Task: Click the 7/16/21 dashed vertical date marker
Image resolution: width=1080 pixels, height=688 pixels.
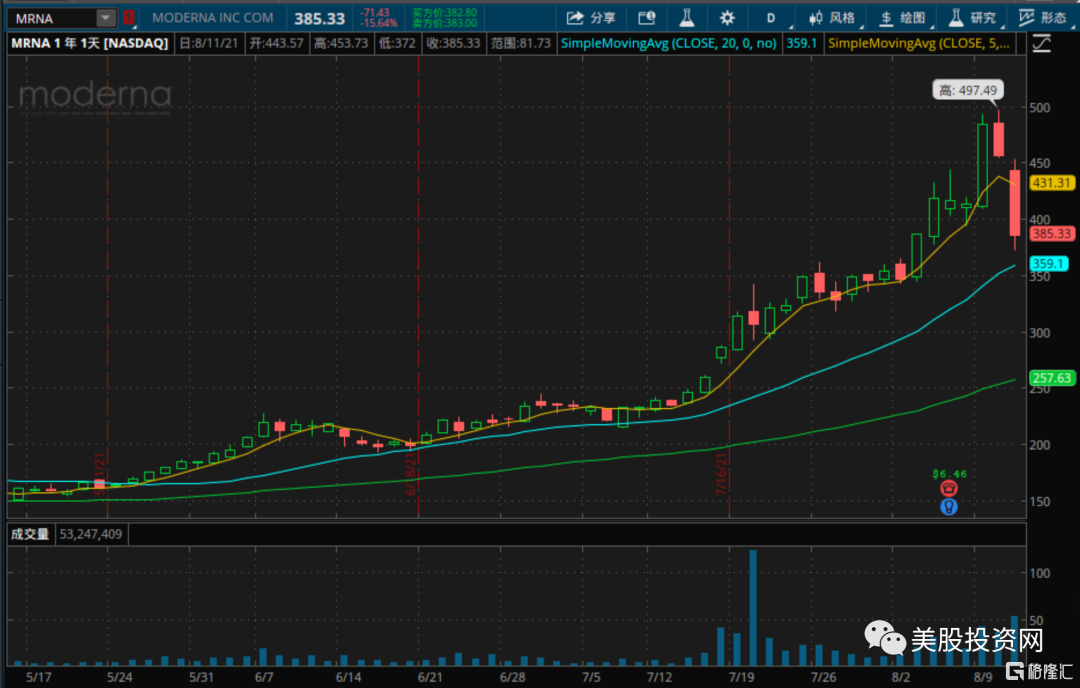Action: (x=729, y=300)
